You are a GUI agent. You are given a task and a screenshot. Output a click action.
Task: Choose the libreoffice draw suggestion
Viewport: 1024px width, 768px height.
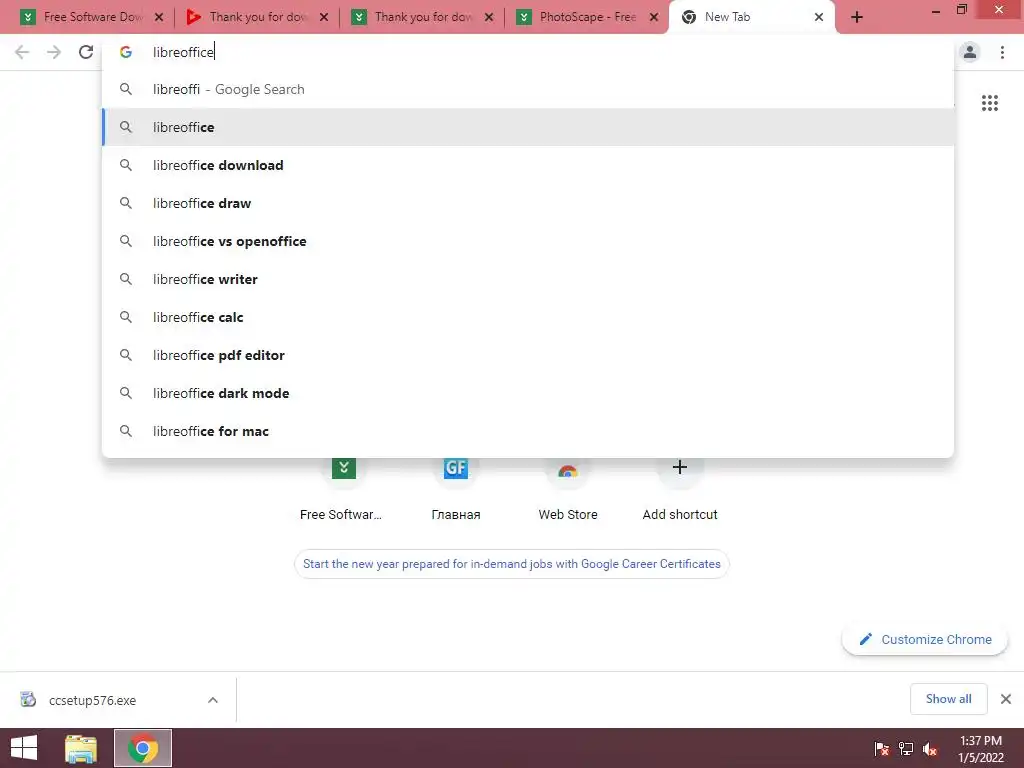coord(528,203)
